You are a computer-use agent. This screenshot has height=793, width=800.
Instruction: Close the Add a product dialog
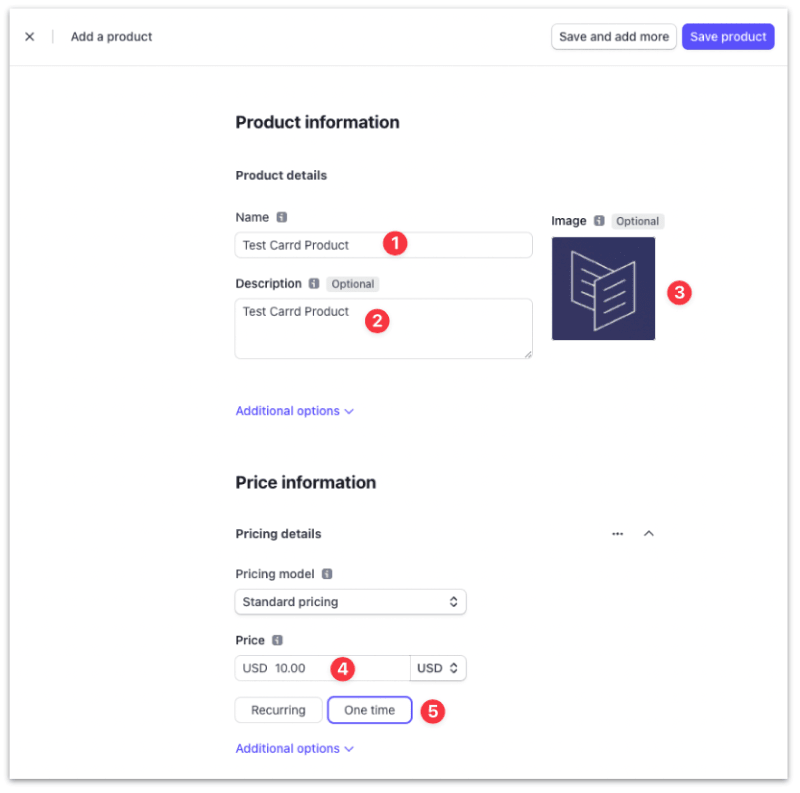pos(29,36)
